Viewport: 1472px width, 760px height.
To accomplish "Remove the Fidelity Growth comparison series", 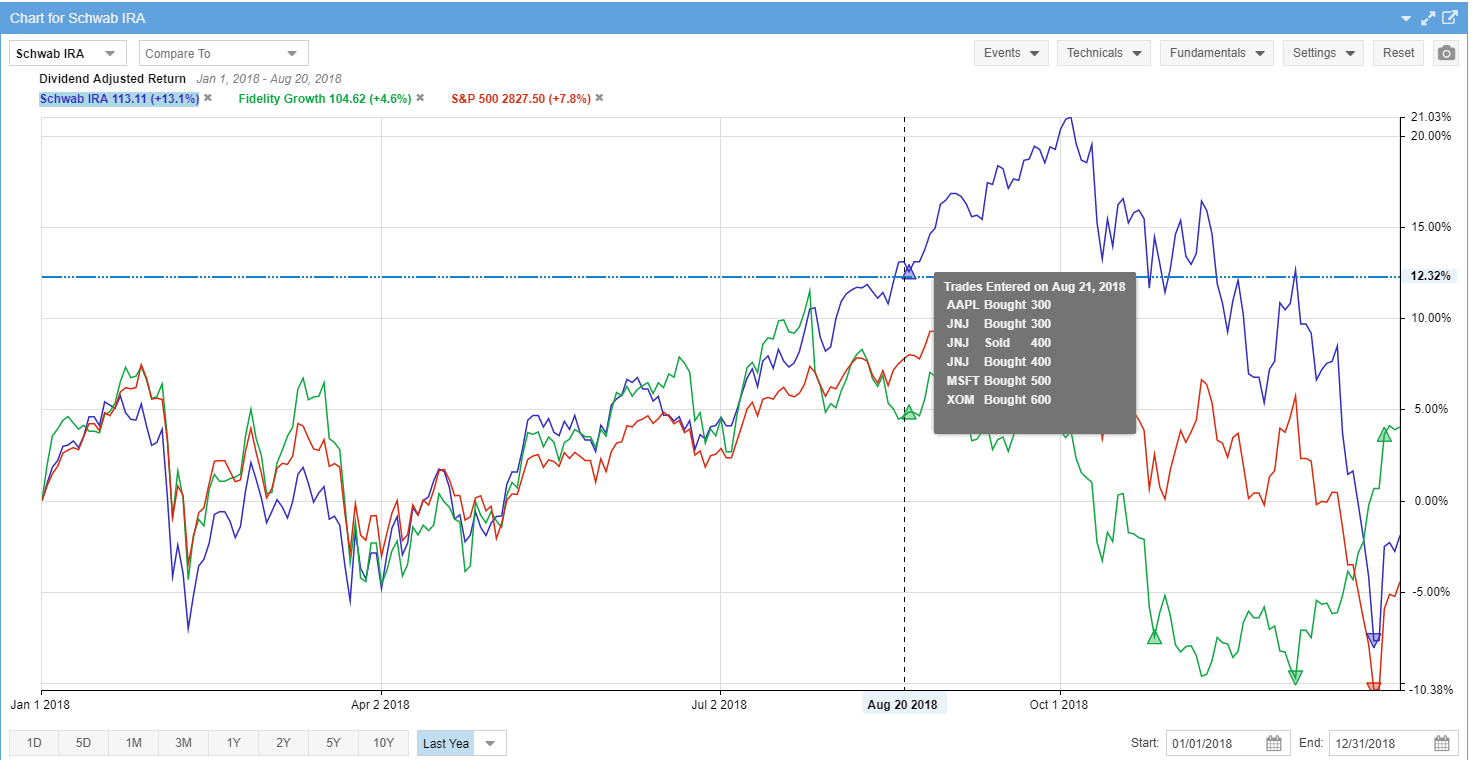I will click(419, 98).
